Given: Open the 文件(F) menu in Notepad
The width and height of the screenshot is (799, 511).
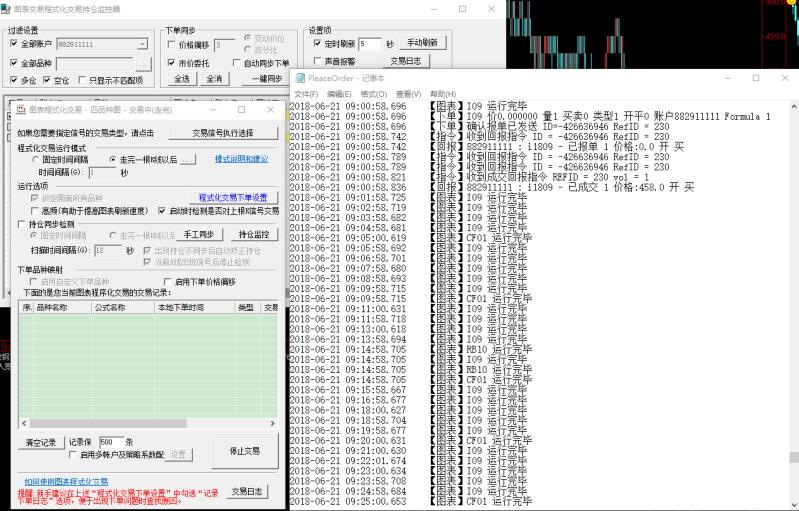Looking at the screenshot, I should 305,93.
